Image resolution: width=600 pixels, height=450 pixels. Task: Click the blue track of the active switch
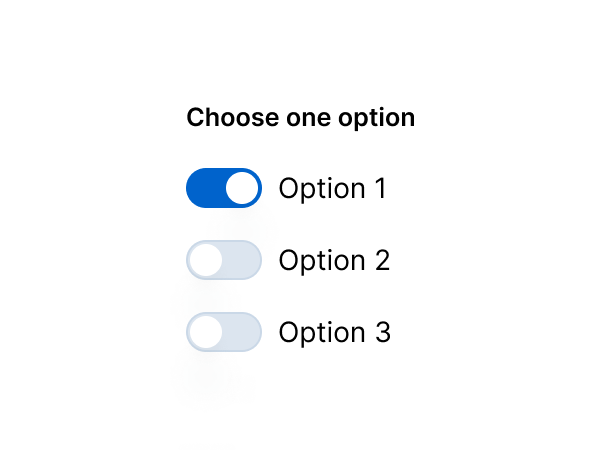(204, 188)
